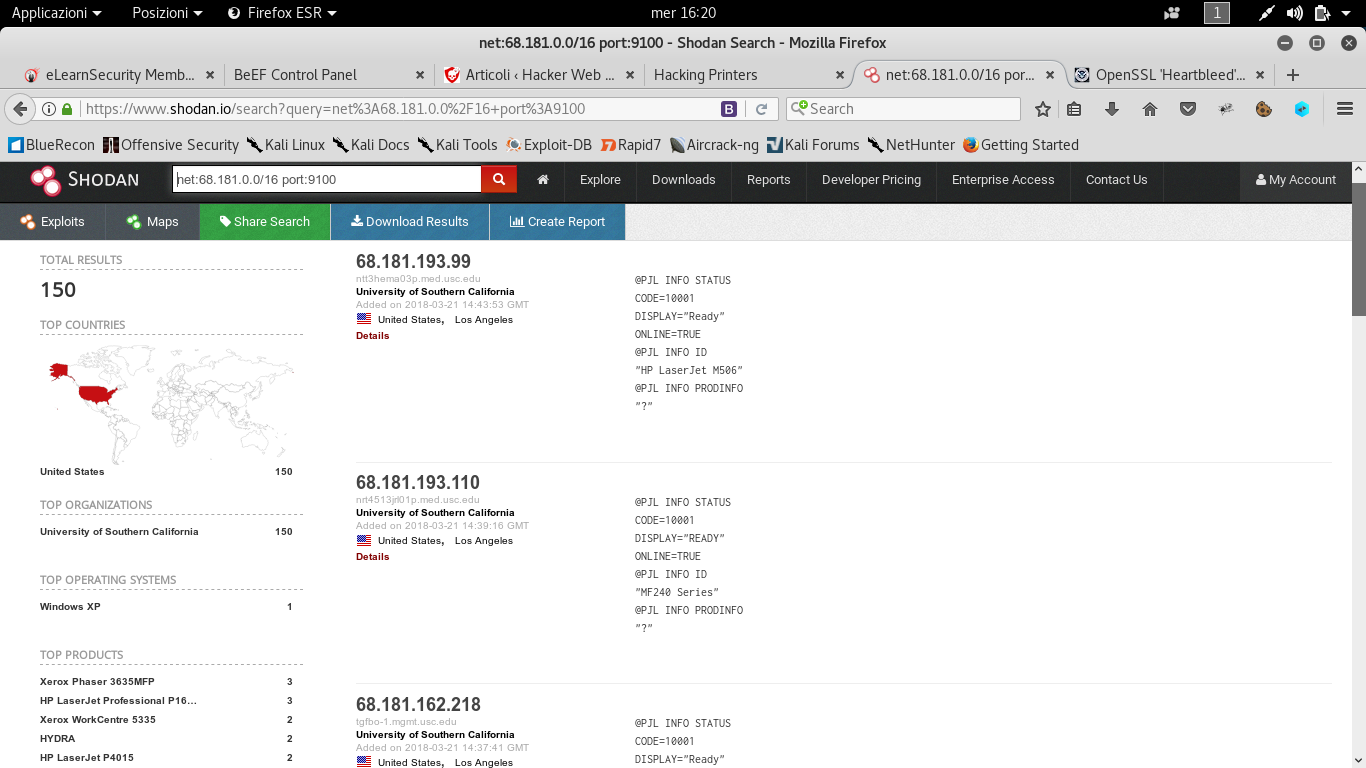This screenshot has height=768, width=1366.
Task: Click the Download Results button
Action: 410,222
